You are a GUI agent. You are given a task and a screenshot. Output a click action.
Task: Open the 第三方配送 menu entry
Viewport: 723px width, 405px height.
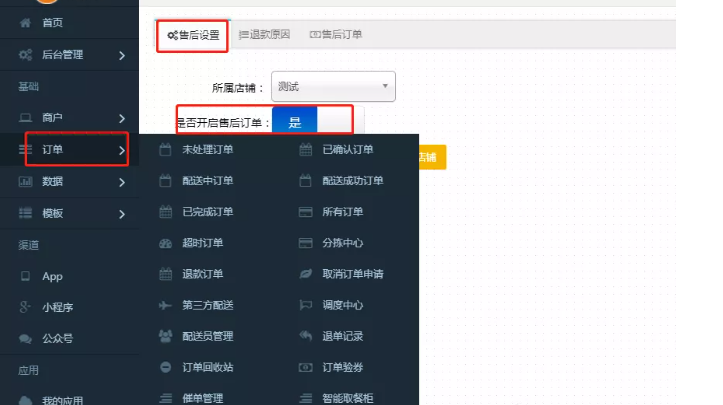pos(207,305)
